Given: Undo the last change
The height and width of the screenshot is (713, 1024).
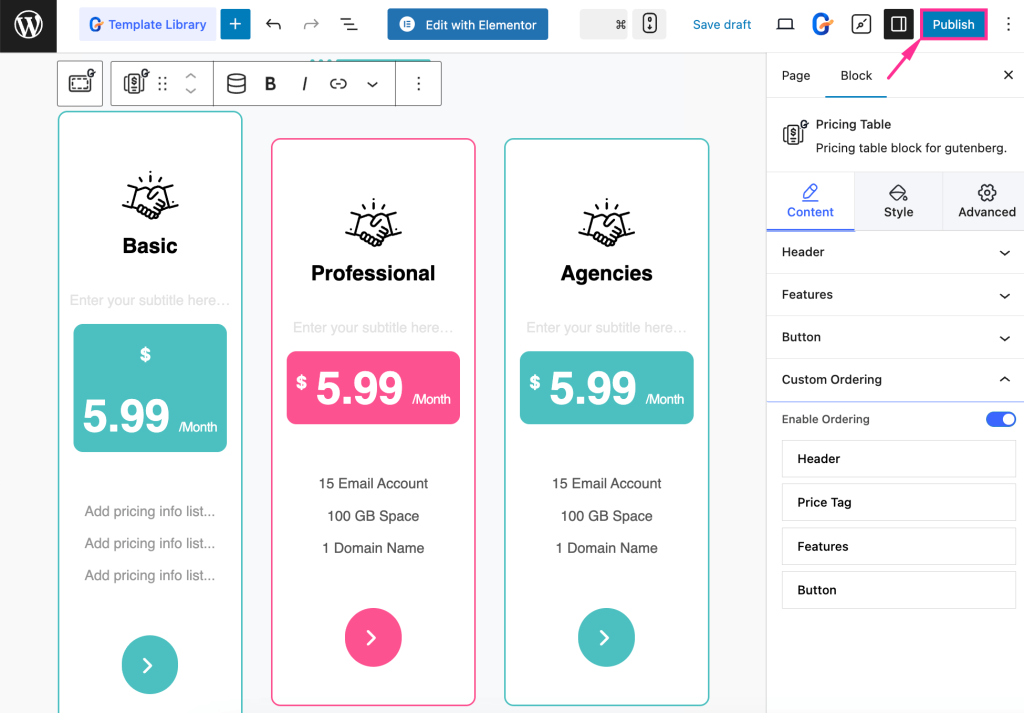Looking at the screenshot, I should 273,25.
